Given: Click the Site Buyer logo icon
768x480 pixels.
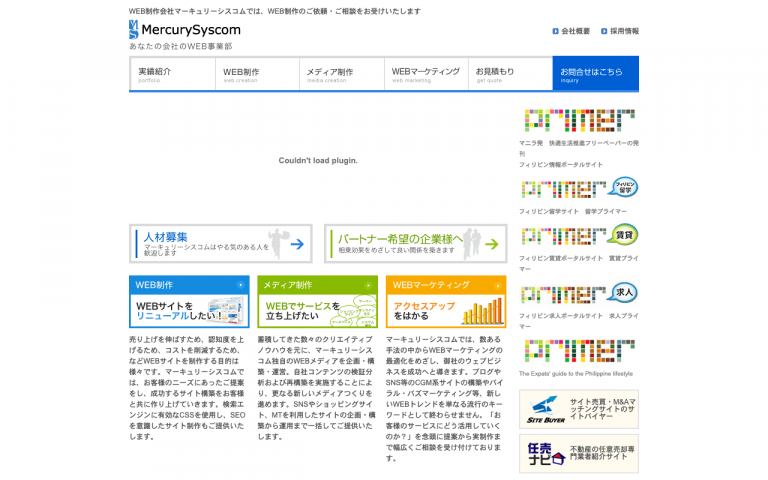Looking at the screenshot, I should coord(546,409).
